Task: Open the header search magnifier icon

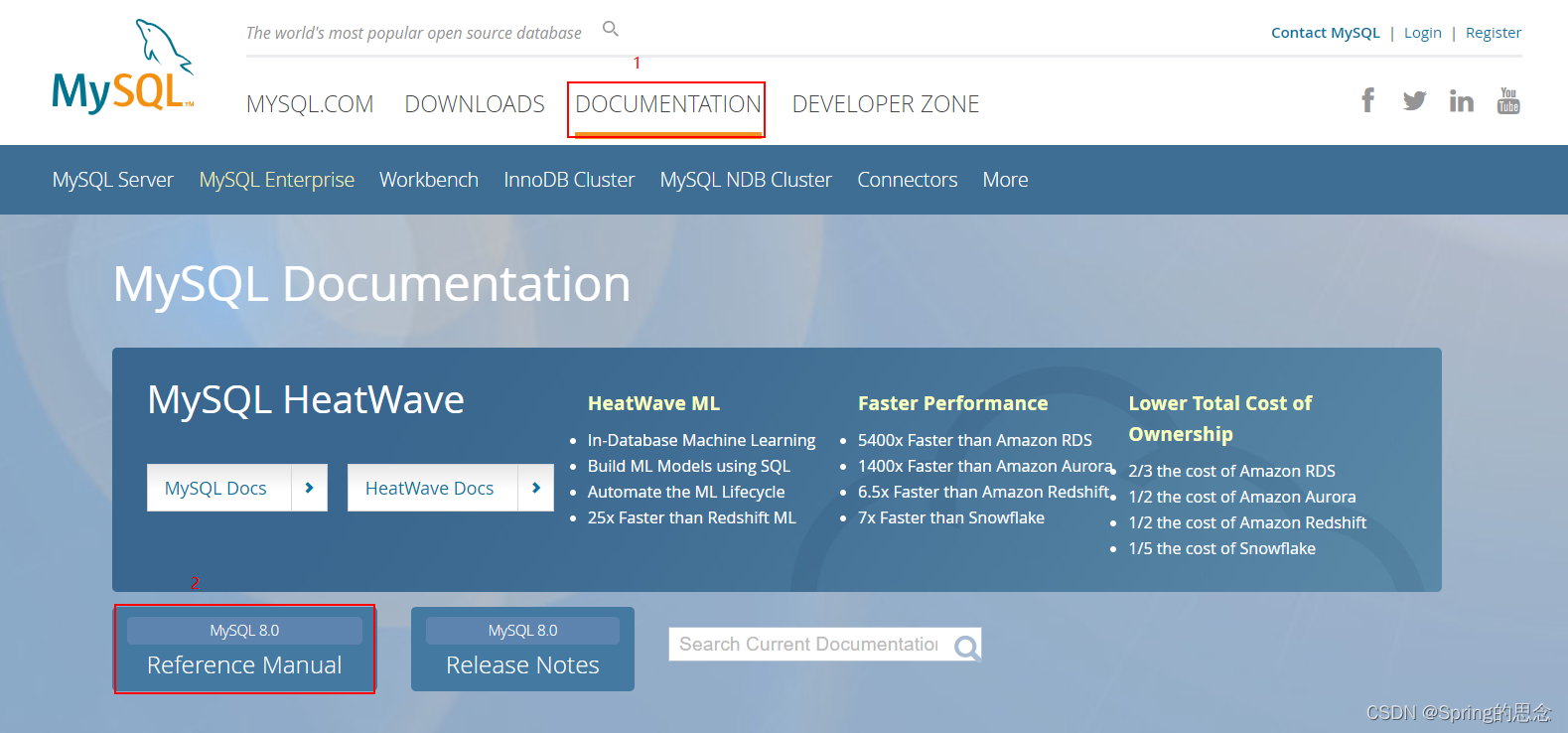Action: [x=611, y=29]
